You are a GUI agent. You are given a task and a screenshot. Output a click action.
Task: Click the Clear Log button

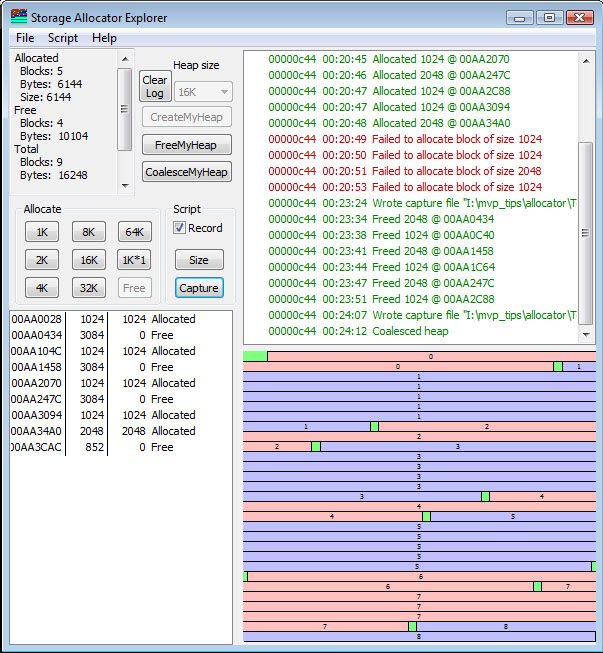(x=155, y=86)
